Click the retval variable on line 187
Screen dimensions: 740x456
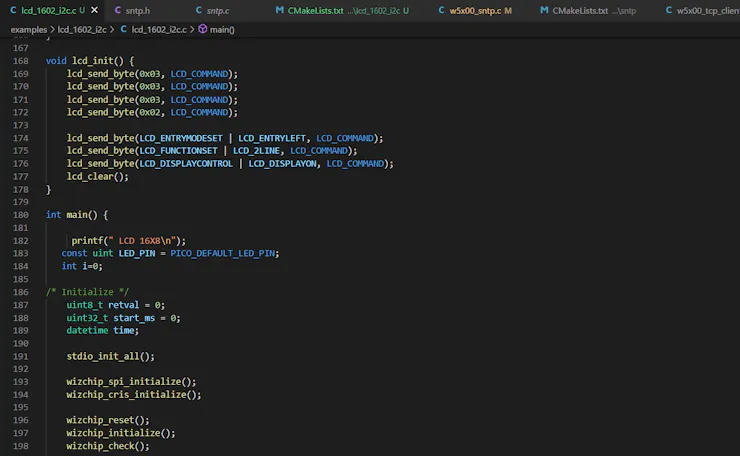point(123,305)
